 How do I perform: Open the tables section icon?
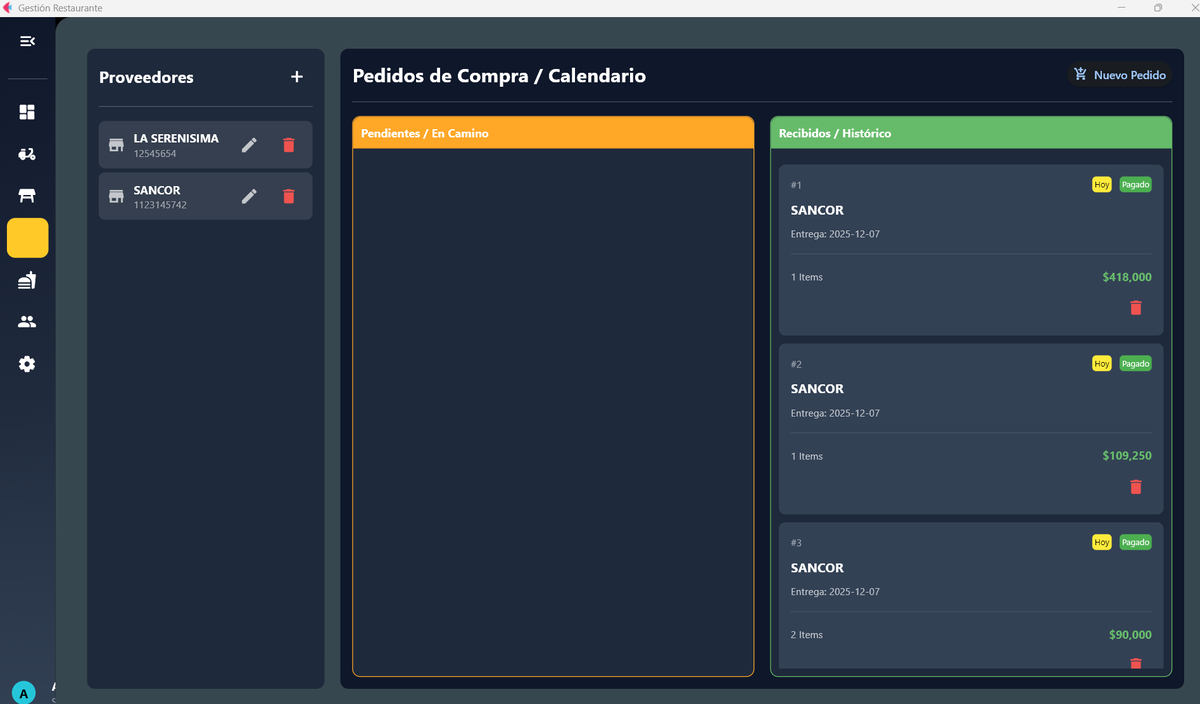point(27,196)
